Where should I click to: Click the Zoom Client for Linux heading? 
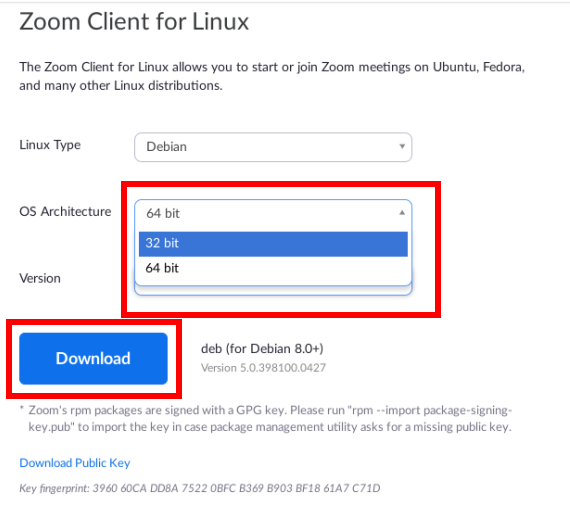(x=134, y=21)
